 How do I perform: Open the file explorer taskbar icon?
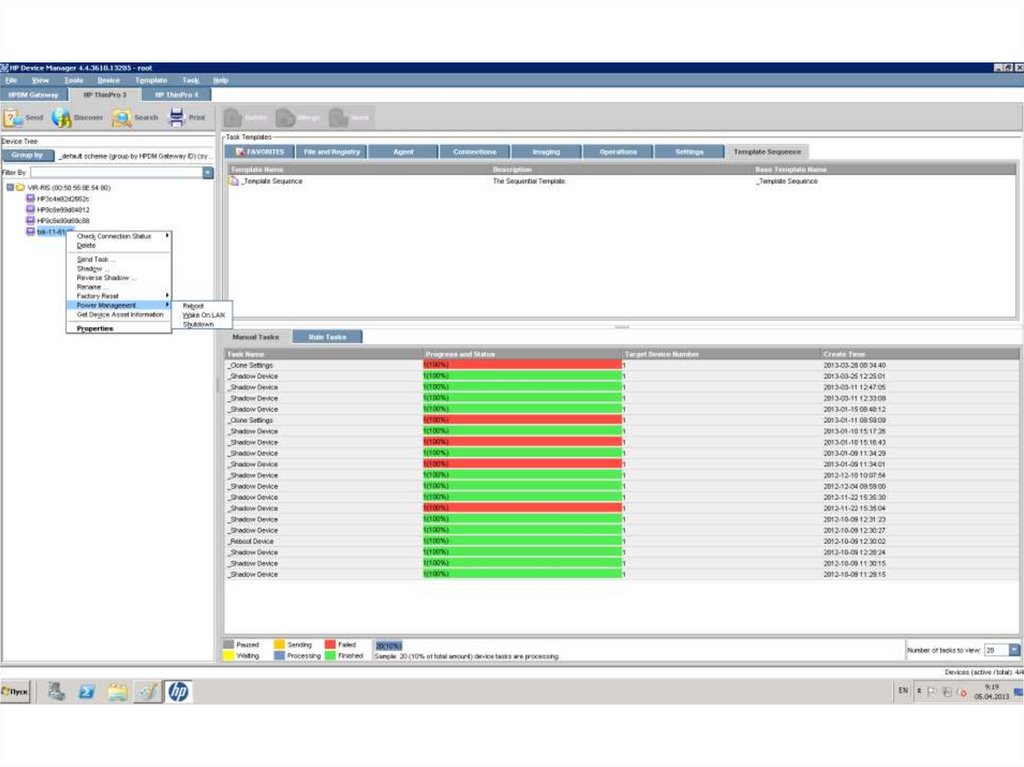(x=118, y=691)
